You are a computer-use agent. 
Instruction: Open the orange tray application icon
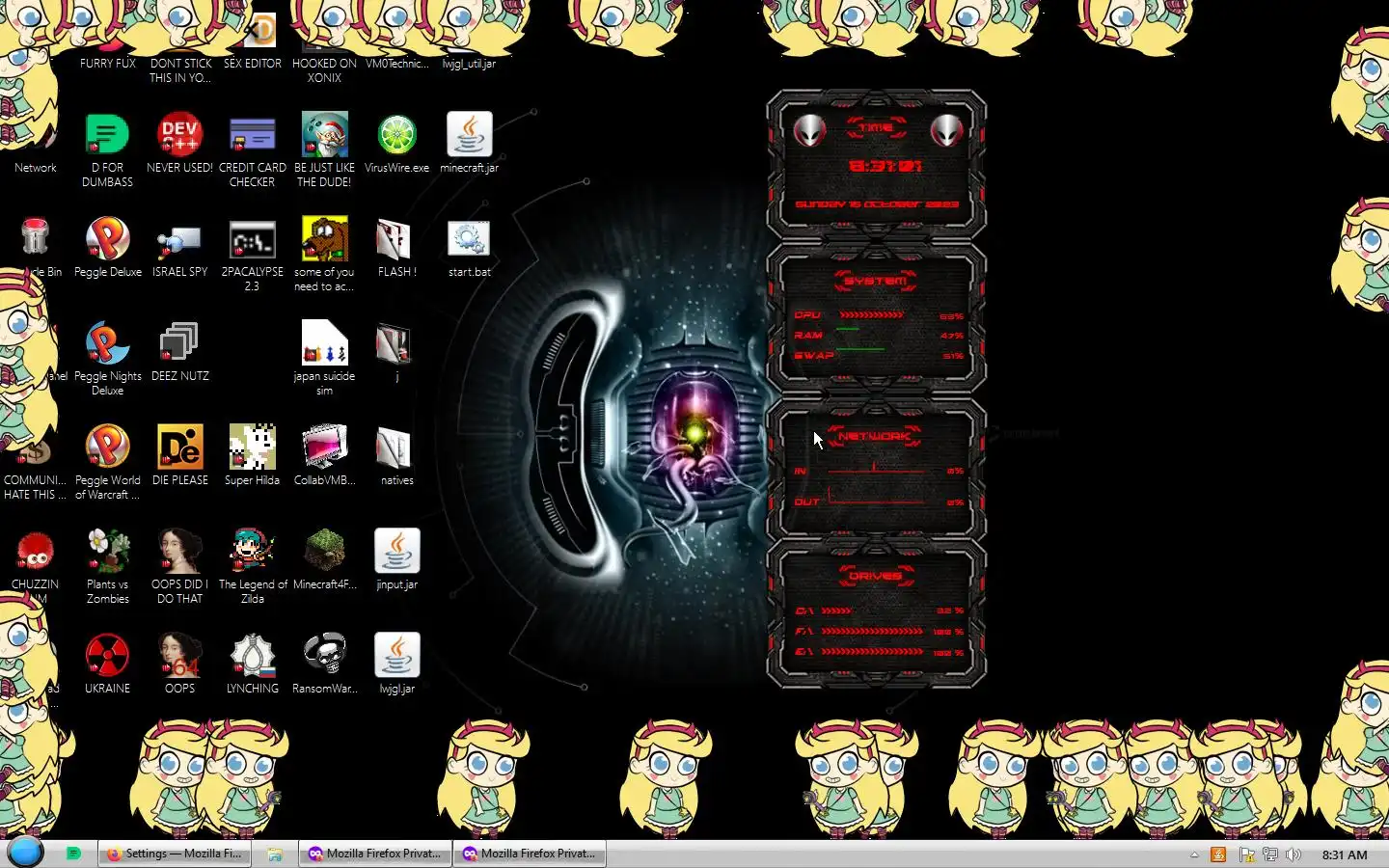[1218, 854]
